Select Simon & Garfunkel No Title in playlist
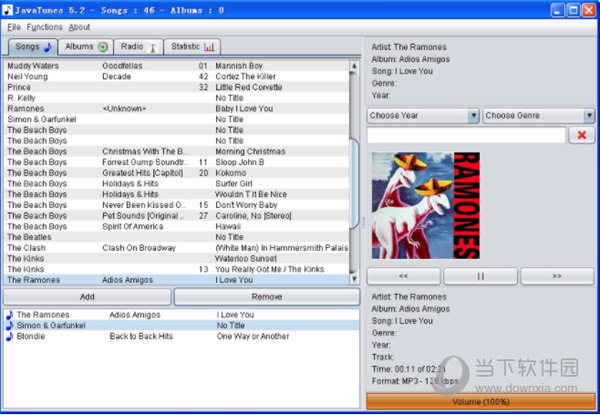This screenshot has height=415, width=600. [181, 325]
